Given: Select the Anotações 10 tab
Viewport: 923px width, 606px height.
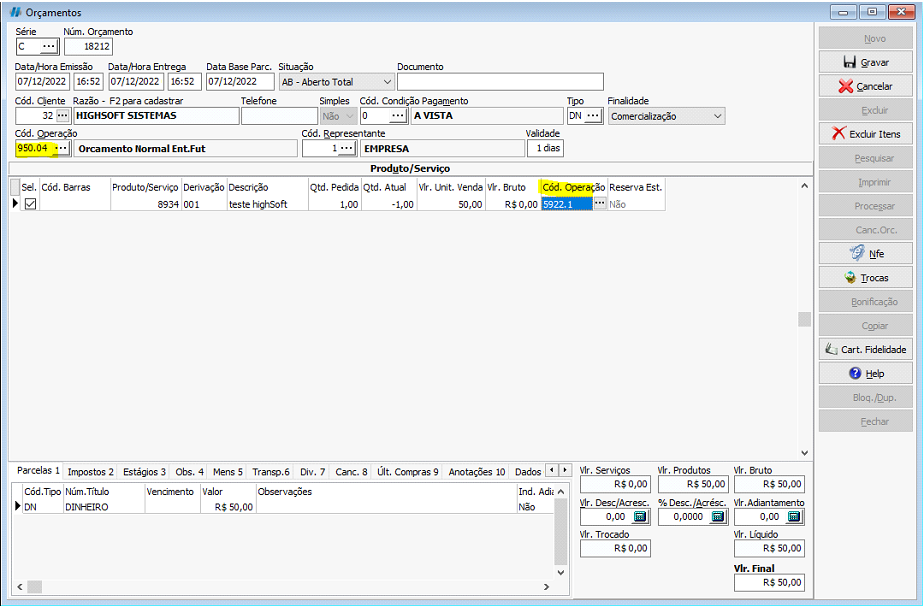Looking at the screenshot, I should [x=476, y=471].
